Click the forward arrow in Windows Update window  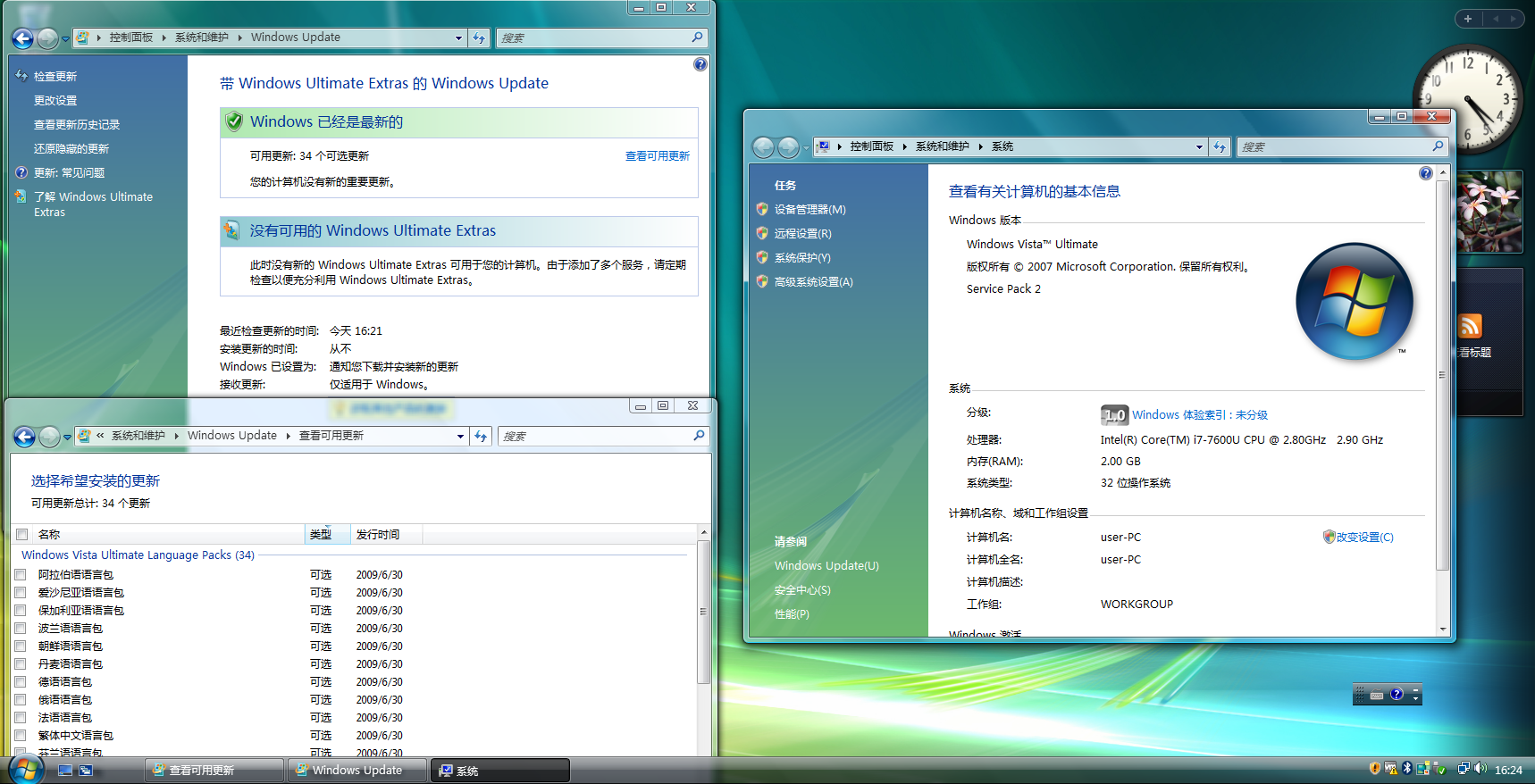(48, 38)
